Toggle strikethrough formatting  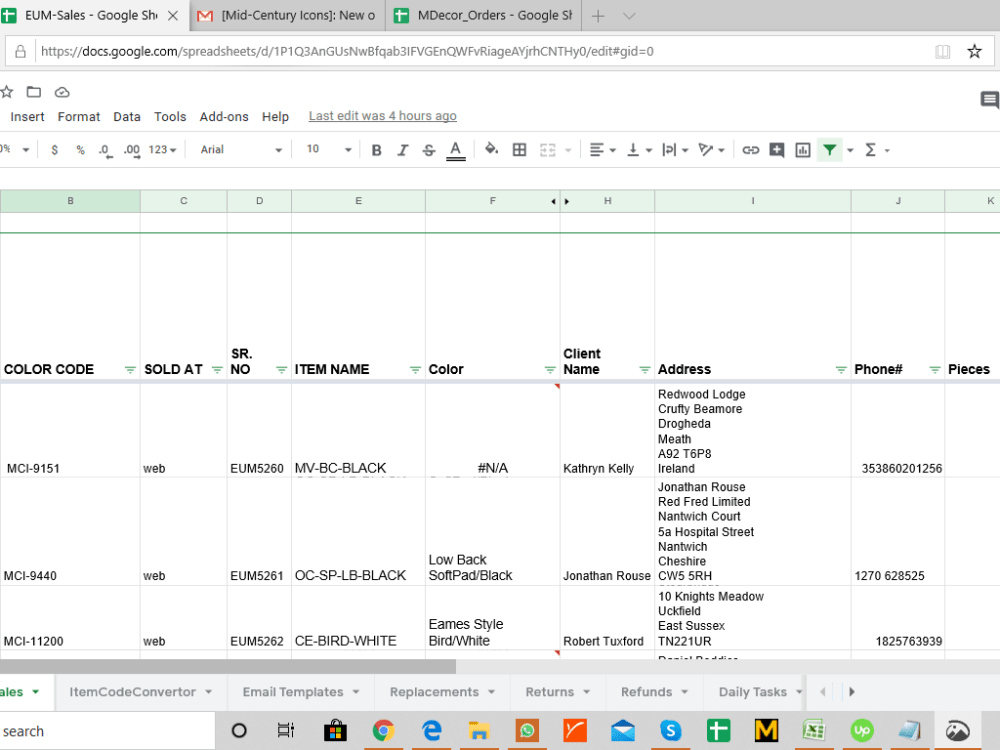pos(429,150)
